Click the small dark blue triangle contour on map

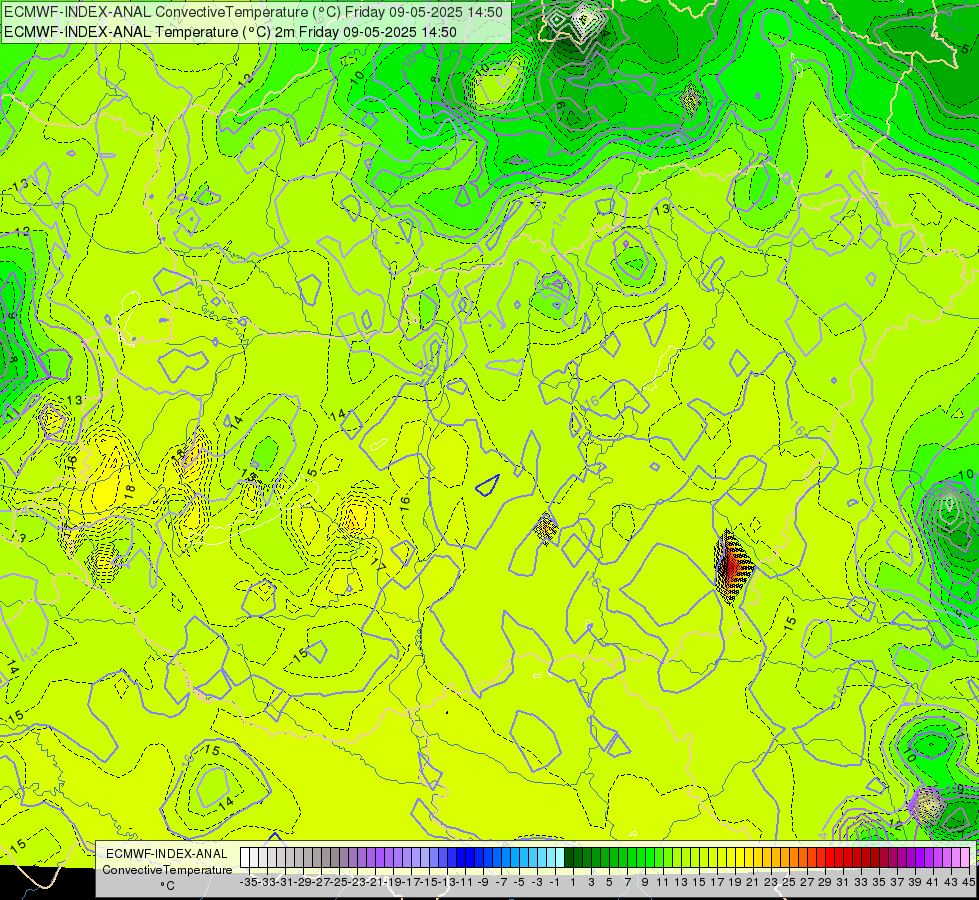[488, 485]
